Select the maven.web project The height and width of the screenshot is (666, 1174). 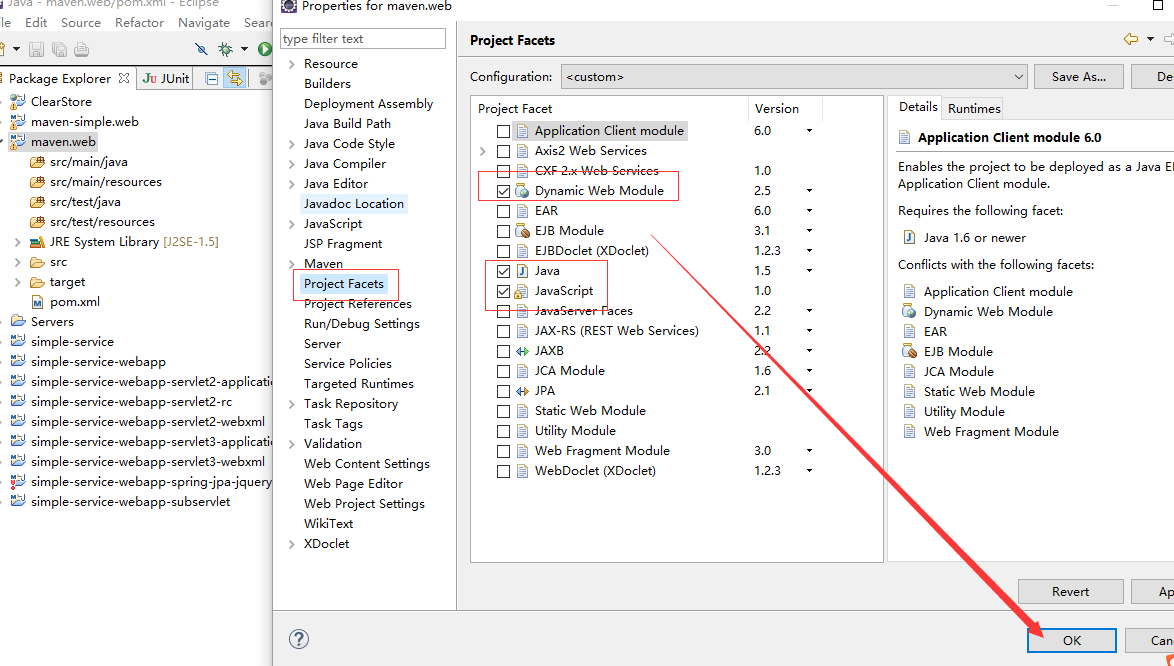point(63,141)
